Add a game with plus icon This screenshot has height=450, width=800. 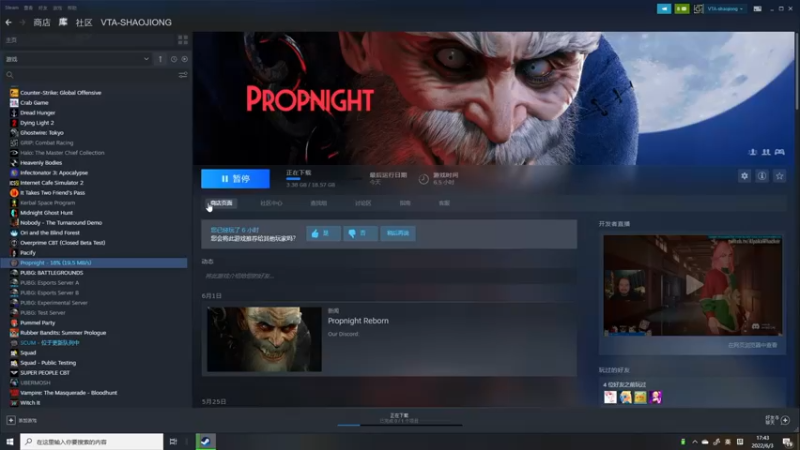(x=11, y=420)
